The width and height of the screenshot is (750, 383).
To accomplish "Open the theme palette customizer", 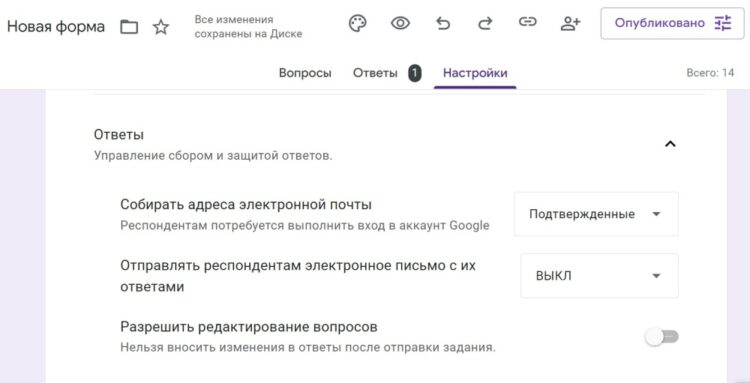I will coord(357,23).
